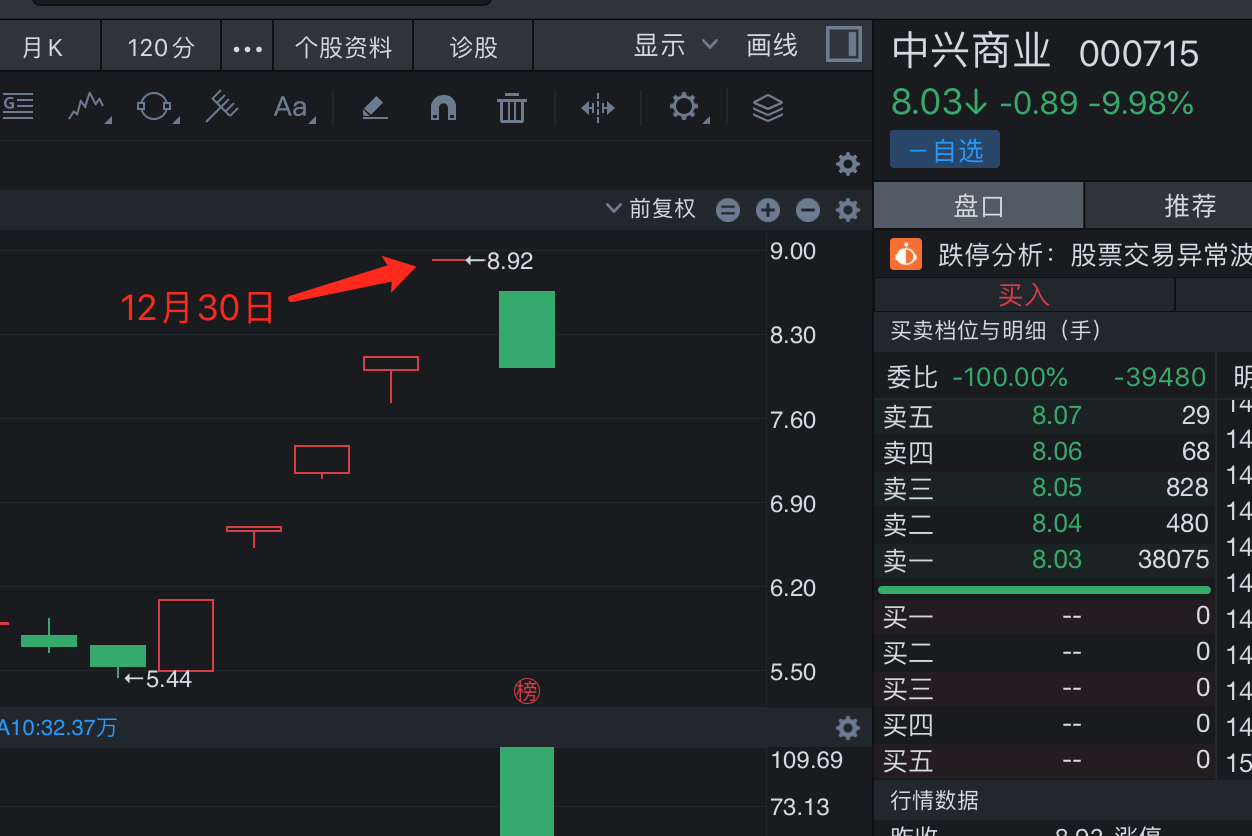This screenshot has height=836, width=1252.
Task: Open volume panel gear settings
Action: tap(848, 727)
